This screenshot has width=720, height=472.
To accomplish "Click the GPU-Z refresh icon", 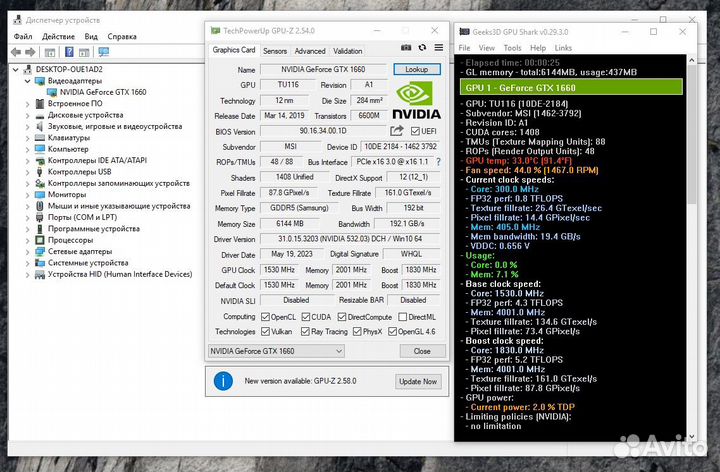I will 422,48.
